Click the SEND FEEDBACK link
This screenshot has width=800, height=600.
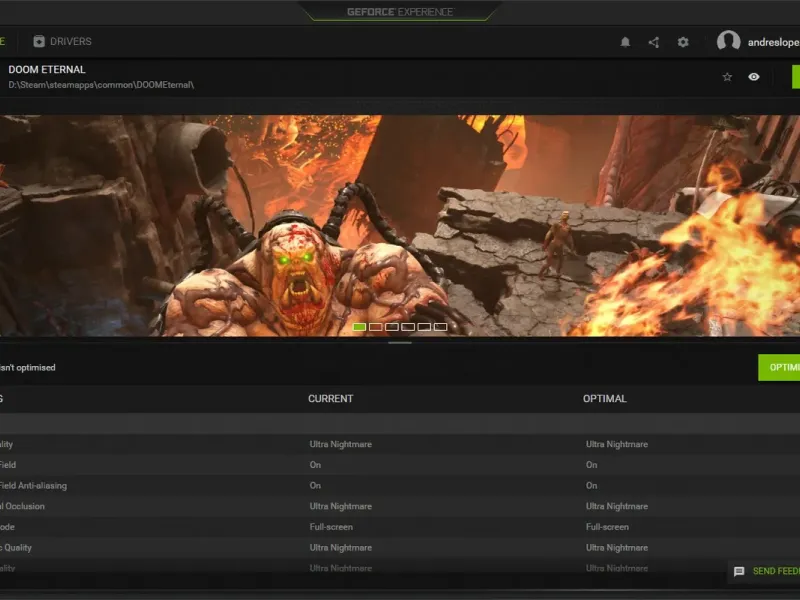776,572
